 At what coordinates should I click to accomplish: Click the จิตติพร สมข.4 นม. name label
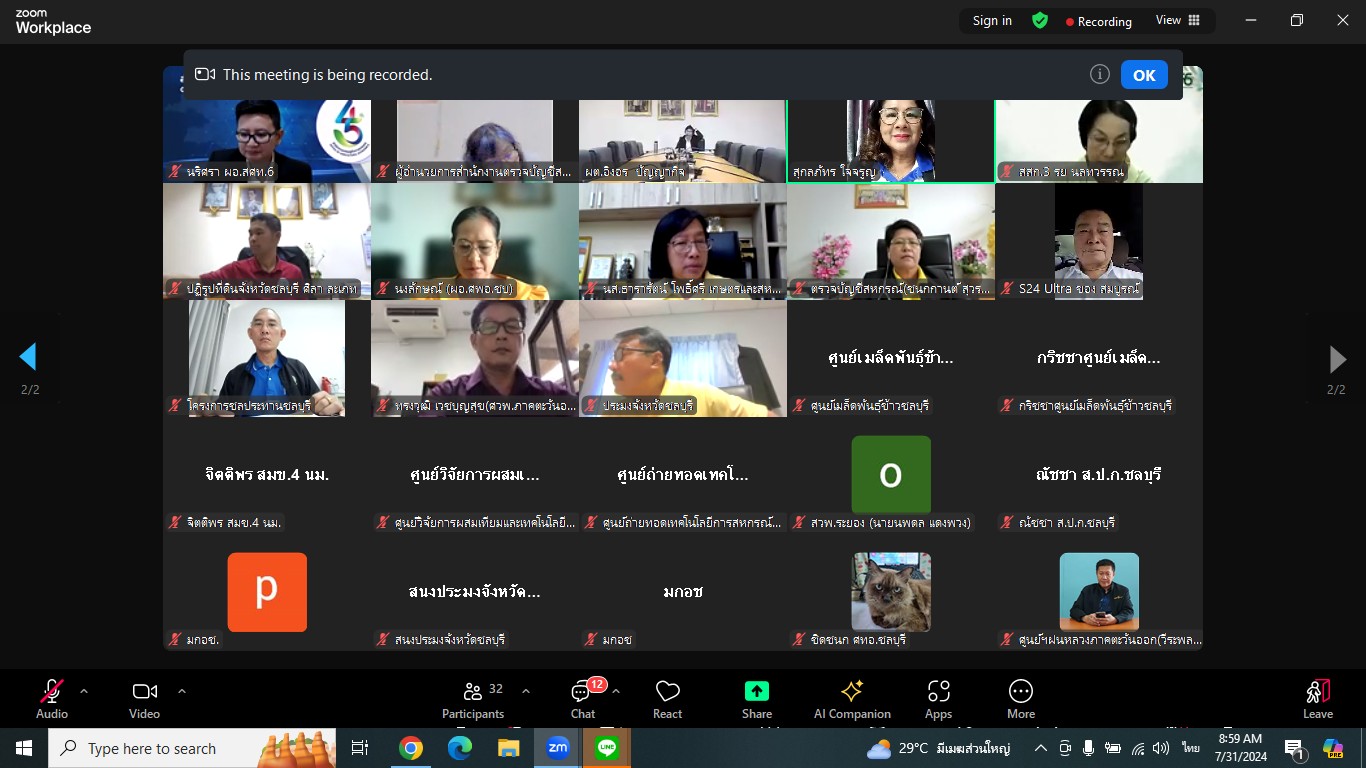pos(234,522)
